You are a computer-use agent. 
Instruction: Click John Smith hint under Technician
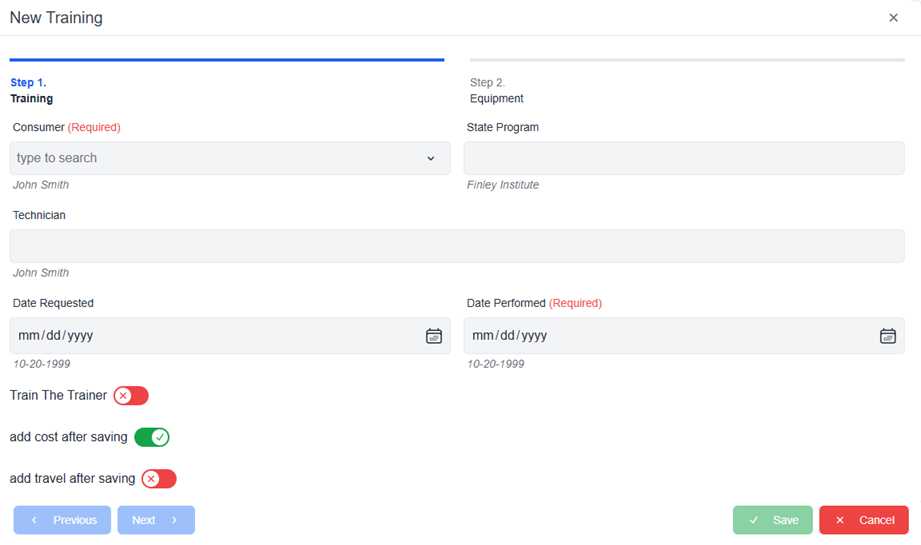pyautogui.click(x=41, y=273)
